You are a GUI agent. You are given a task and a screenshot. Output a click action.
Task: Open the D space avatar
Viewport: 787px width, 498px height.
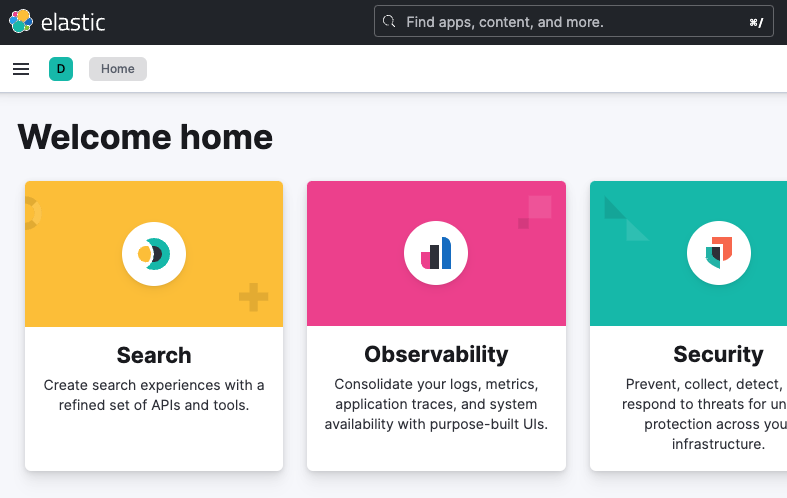[61, 69]
